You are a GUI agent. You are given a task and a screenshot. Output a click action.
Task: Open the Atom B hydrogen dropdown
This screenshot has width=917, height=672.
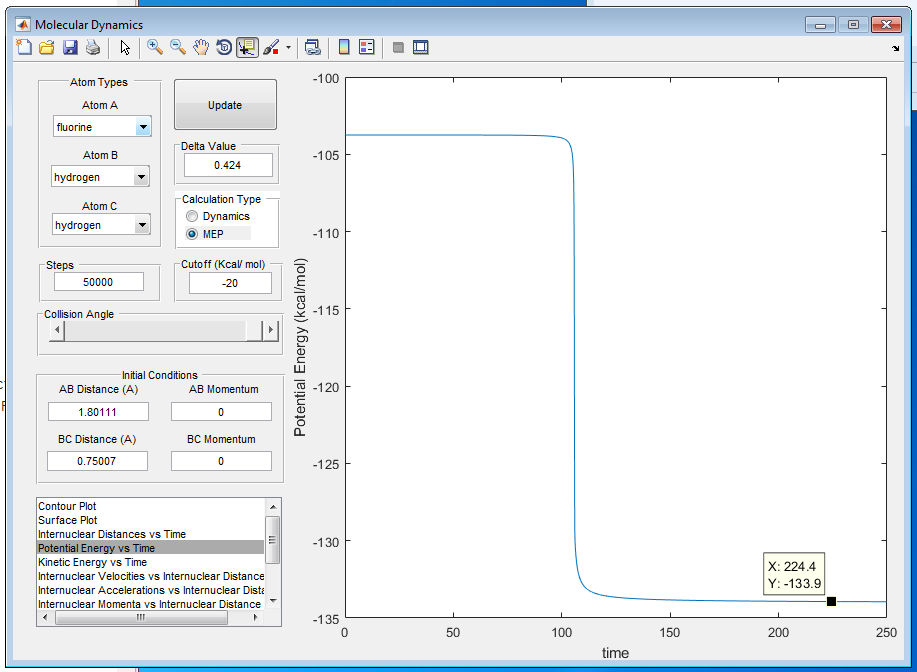click(x=100, y=177)
